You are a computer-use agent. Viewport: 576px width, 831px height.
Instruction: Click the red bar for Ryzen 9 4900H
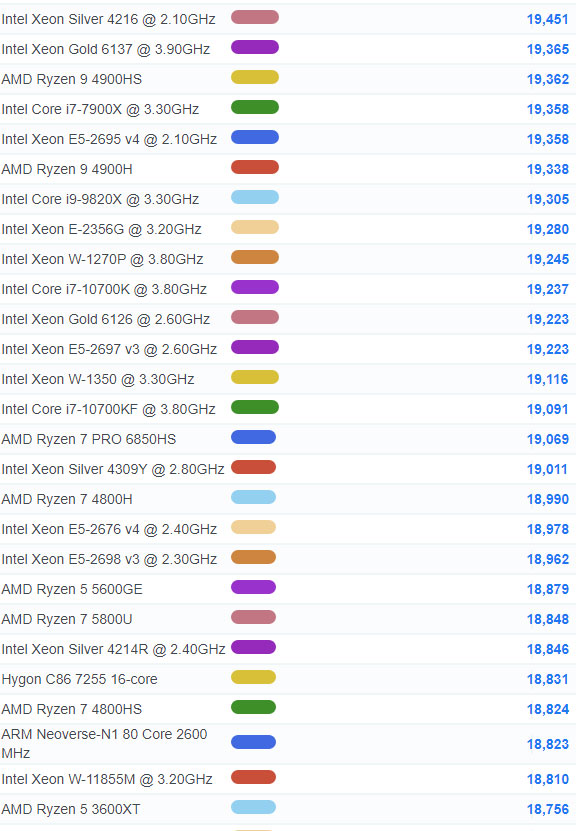255,167
